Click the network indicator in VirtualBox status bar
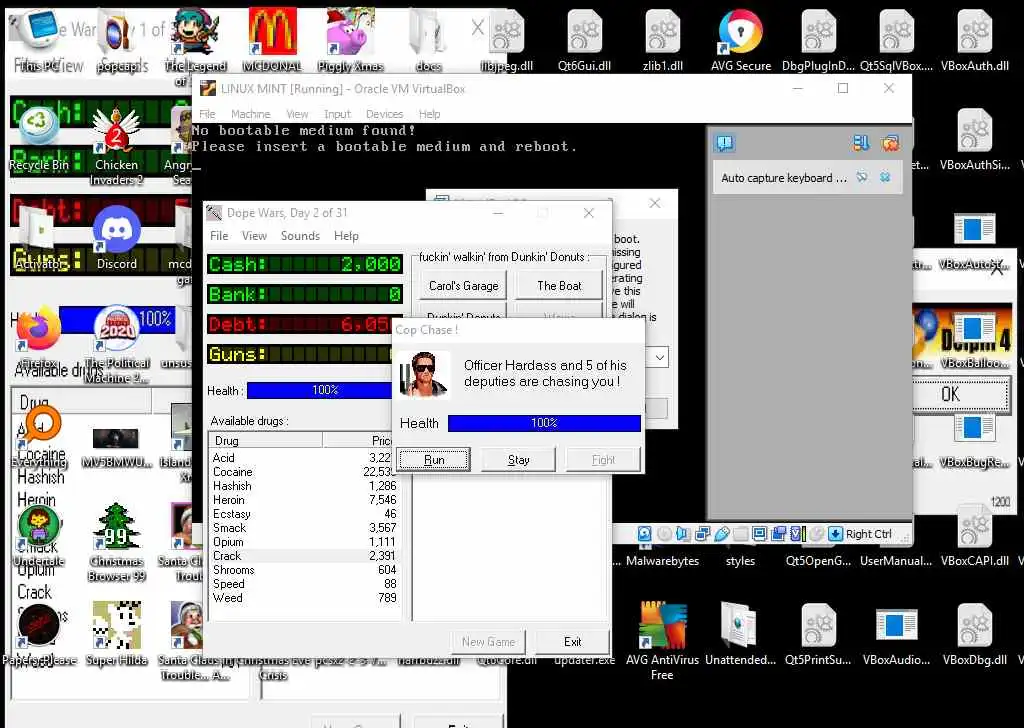This screenshot has height=728, width=1024. coord(703,533)
